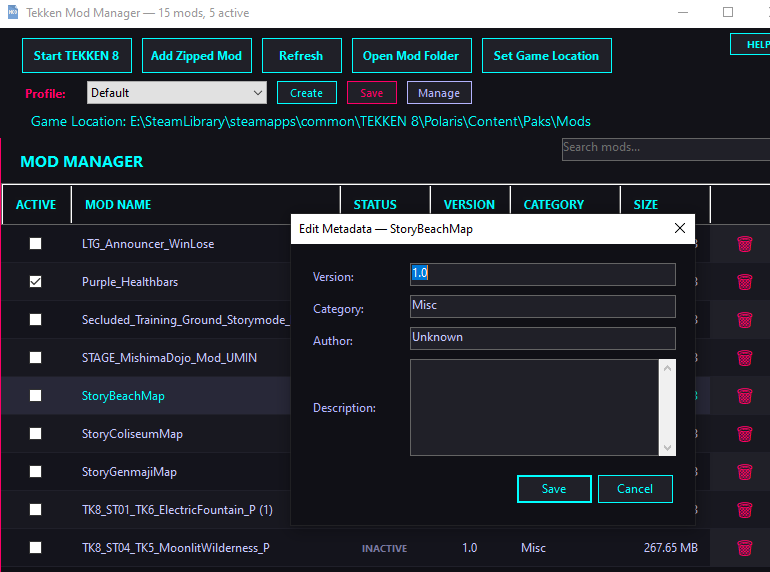This screenshot has width=770, height=572.
Task: Save the current profile with red Save
Action: pyautogui.click(x=372, y=93)
